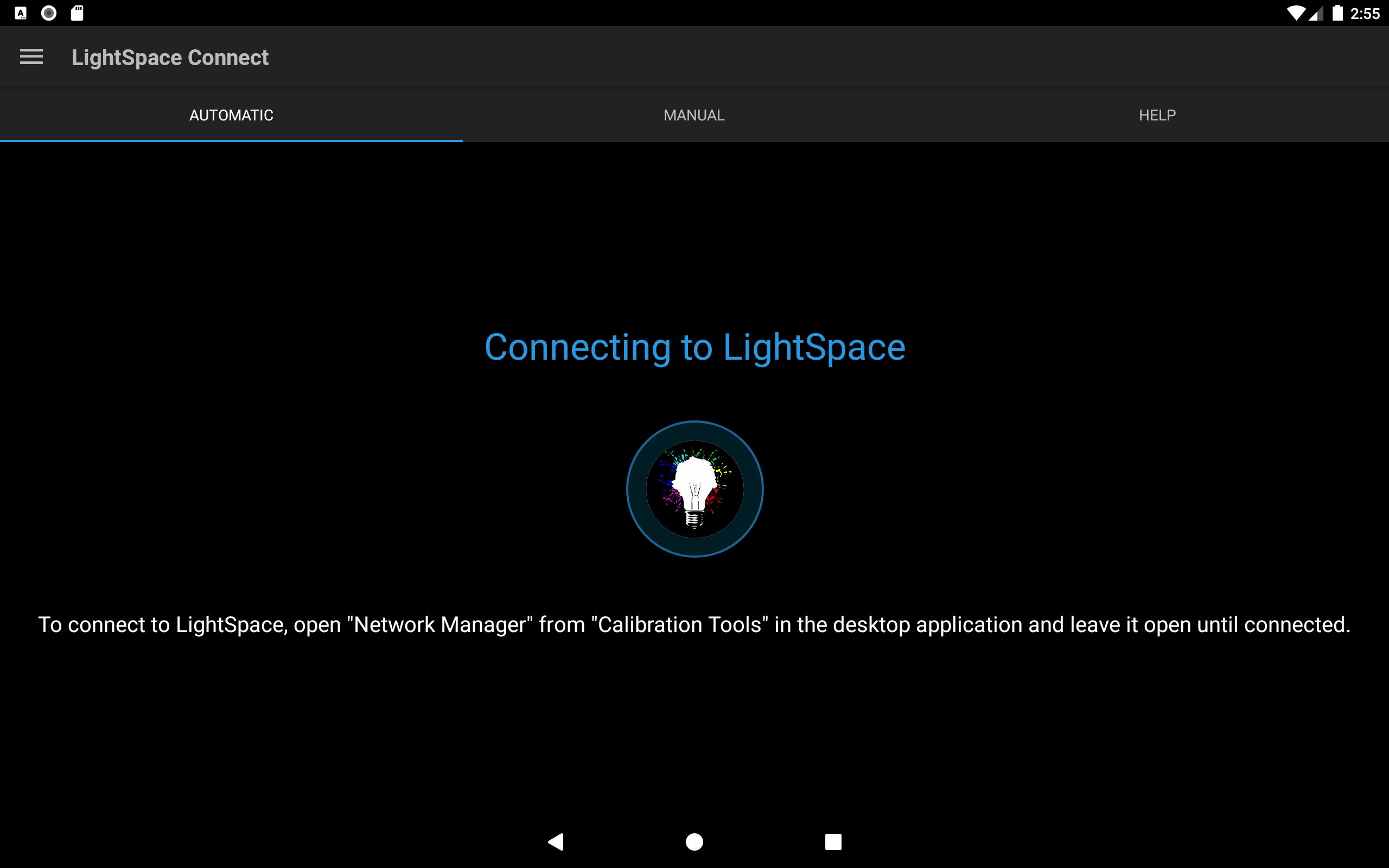Tap the circular record notification icon

tap(49, 13)
